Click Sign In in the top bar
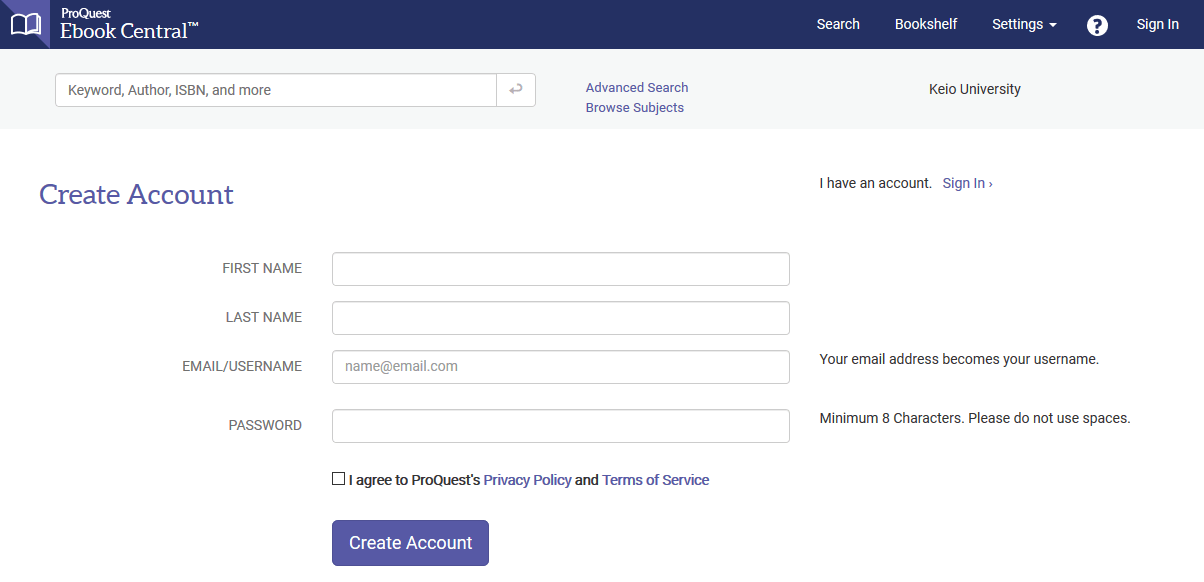This screenshot has height=582, width=1204. (x=1157, y=24)
